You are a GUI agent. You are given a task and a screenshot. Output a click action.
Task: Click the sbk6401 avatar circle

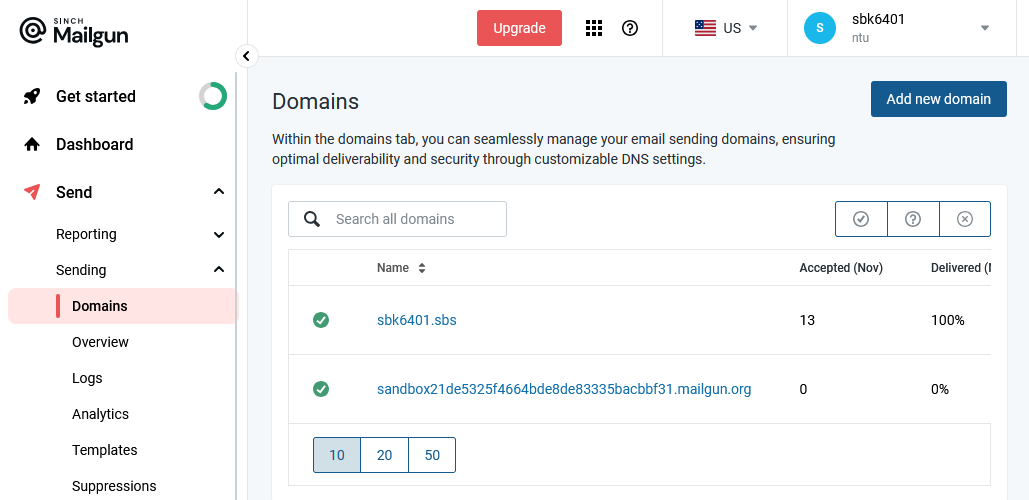(819, 28)
